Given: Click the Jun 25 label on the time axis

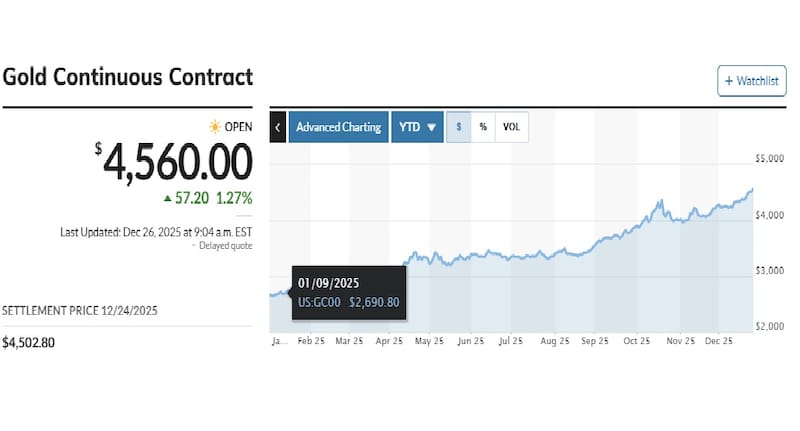Looking at the screenshot, I should (x=470, y=341).
